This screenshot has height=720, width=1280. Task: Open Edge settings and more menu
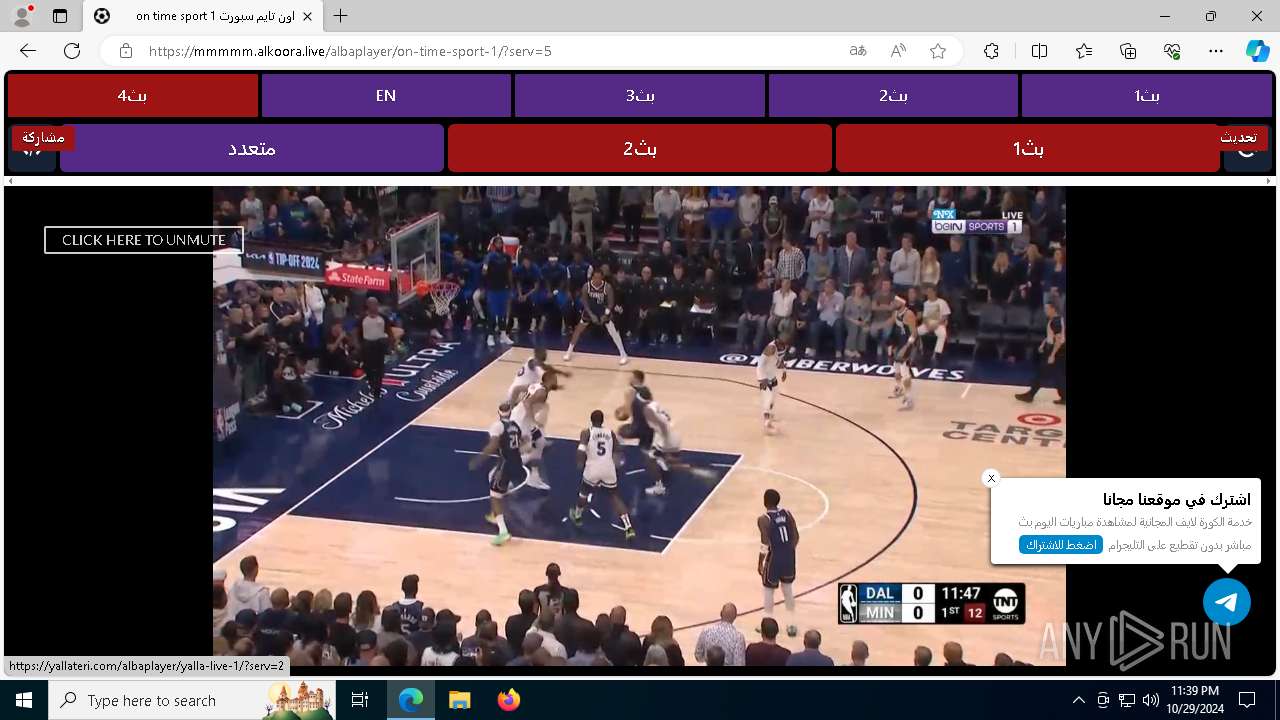point(1216,51)
